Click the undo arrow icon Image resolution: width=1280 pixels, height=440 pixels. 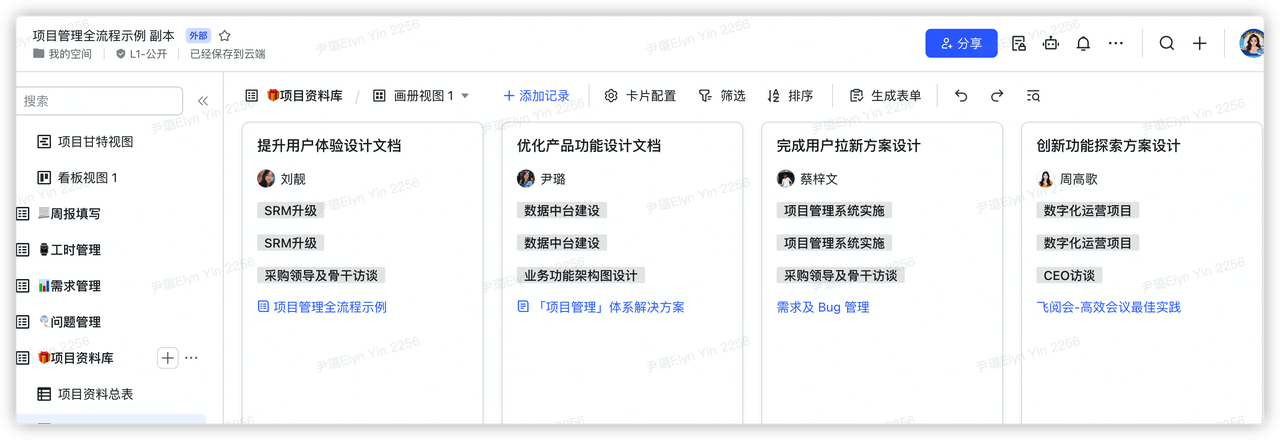961,96
